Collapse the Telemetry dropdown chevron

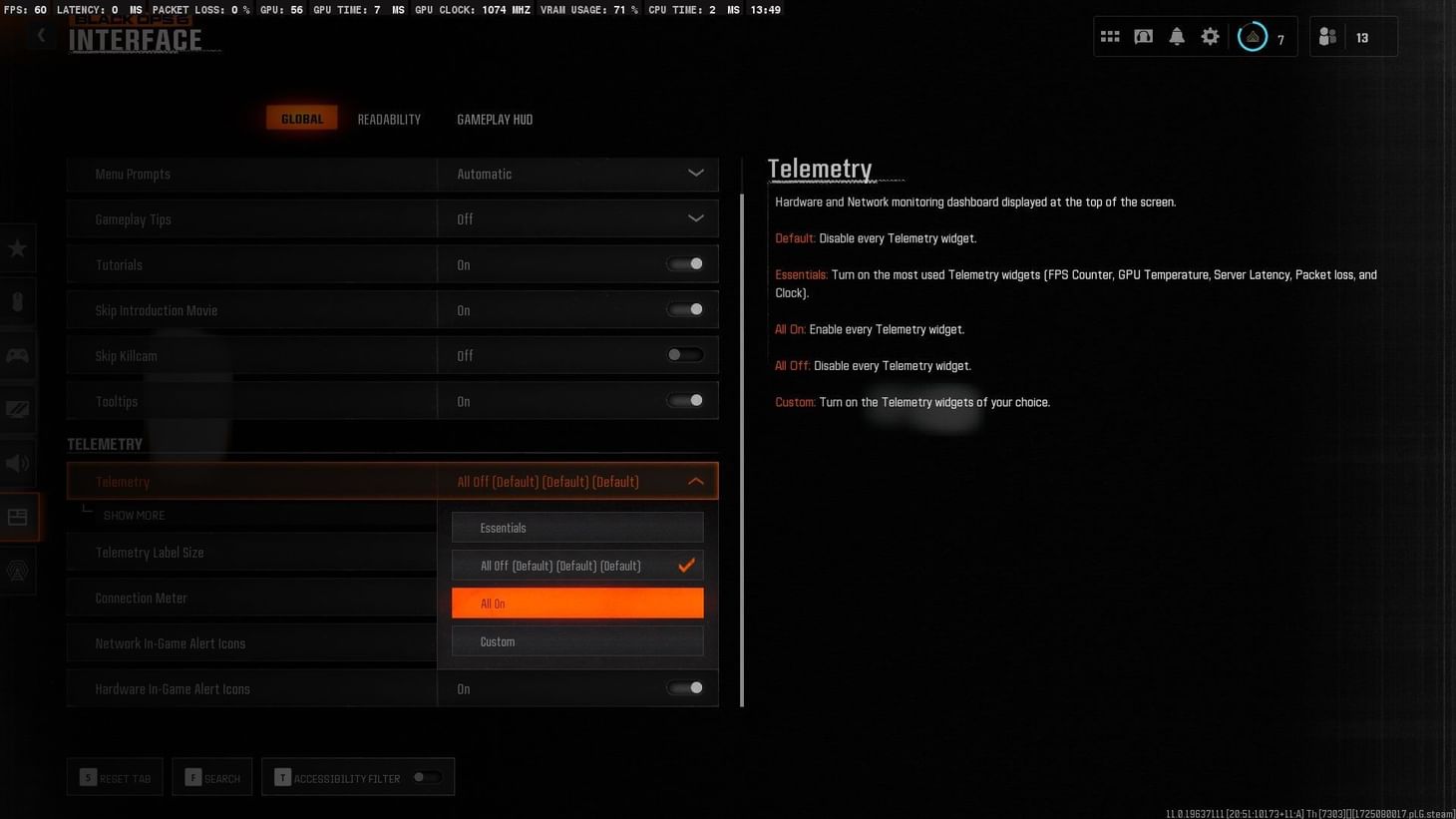[x=696, y=481]
